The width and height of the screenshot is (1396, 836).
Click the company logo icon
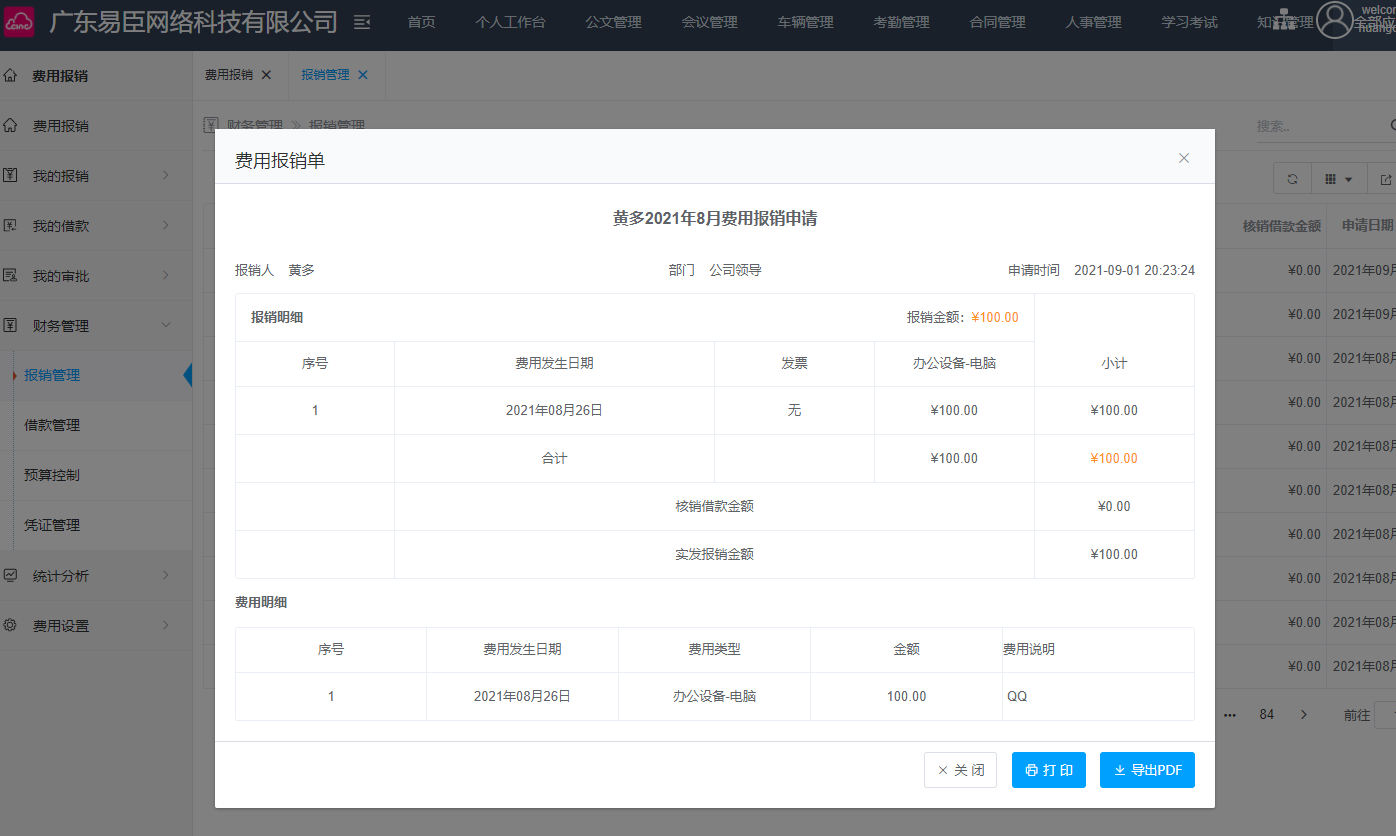[19, 22]
